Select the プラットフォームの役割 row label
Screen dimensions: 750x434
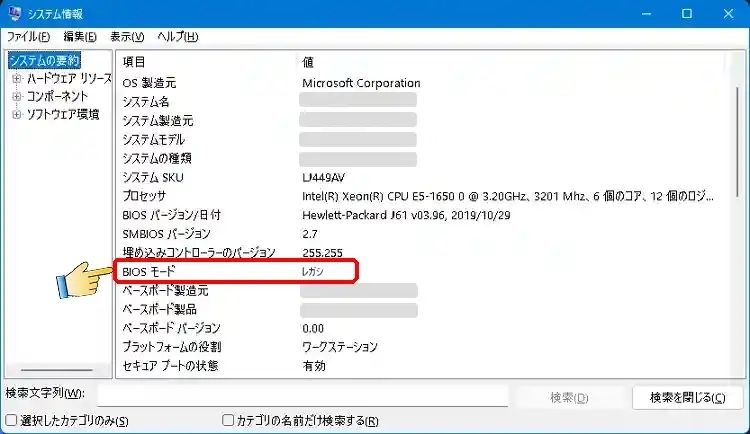[172, 346]
